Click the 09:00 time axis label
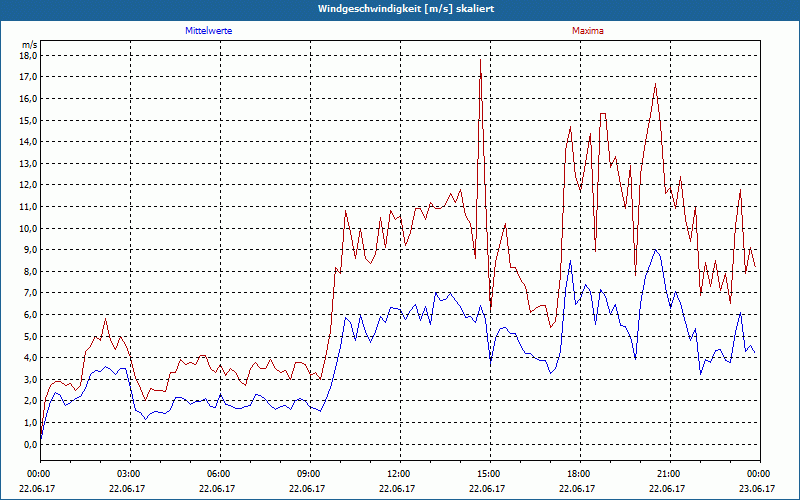The image size is (800, 500). pyautogui.click(x=311, y=474)
